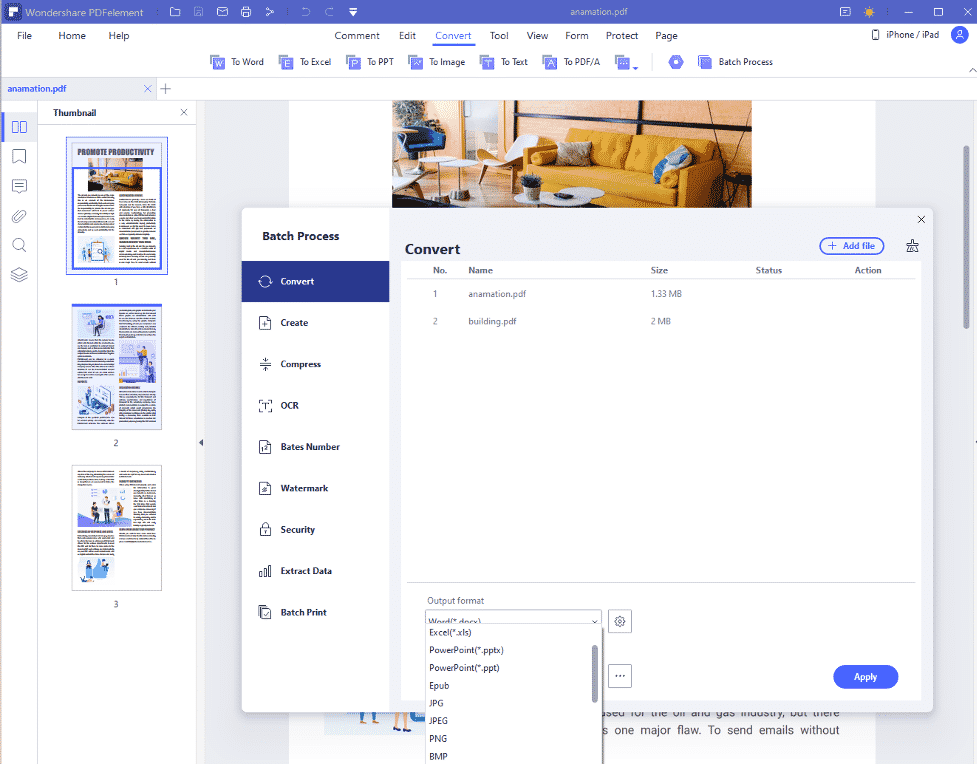This screenshot has height=764, width=977.
Task: Add a new document tab
Action: tap(166, 88)
